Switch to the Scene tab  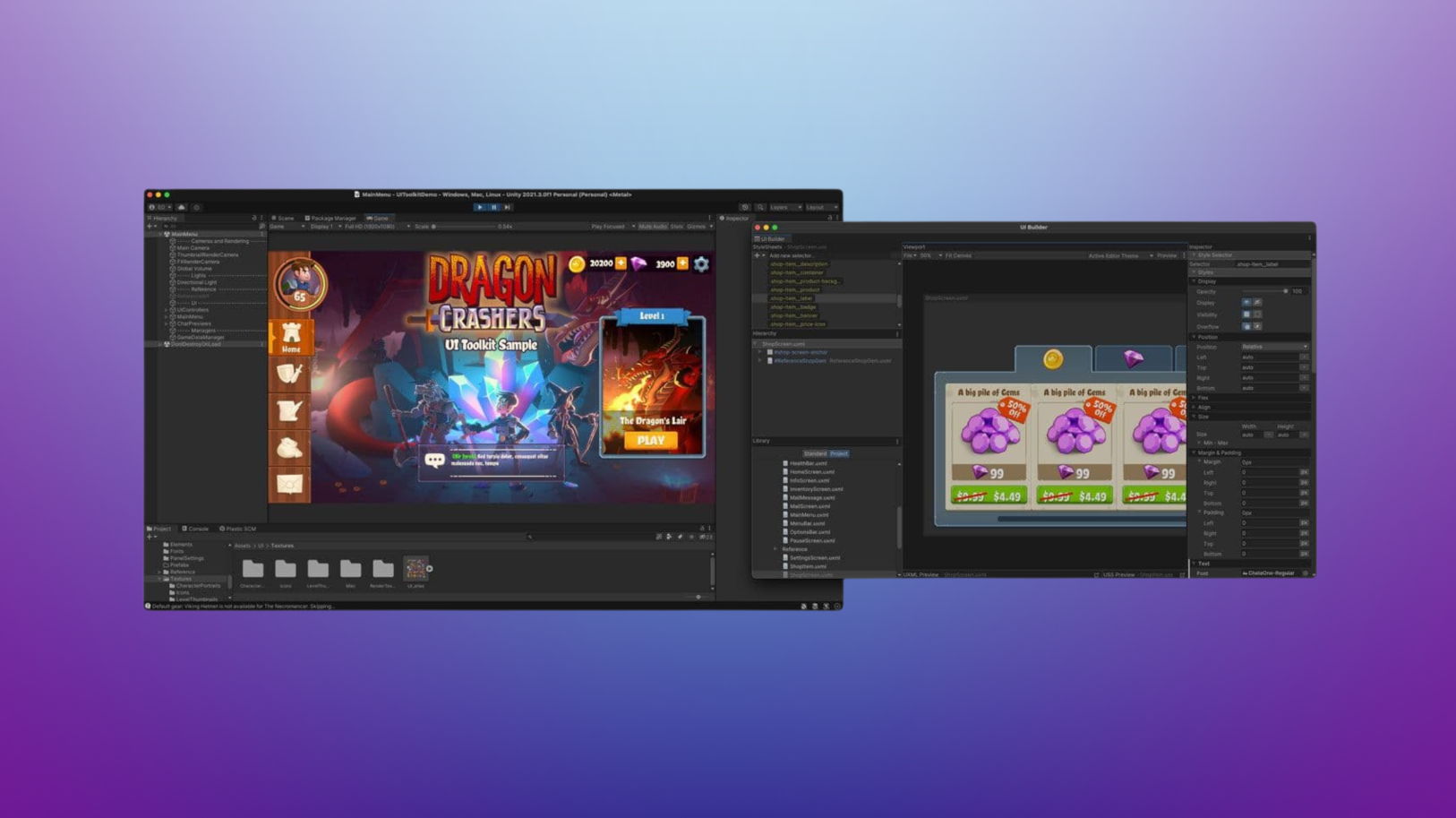coord(284,218)
